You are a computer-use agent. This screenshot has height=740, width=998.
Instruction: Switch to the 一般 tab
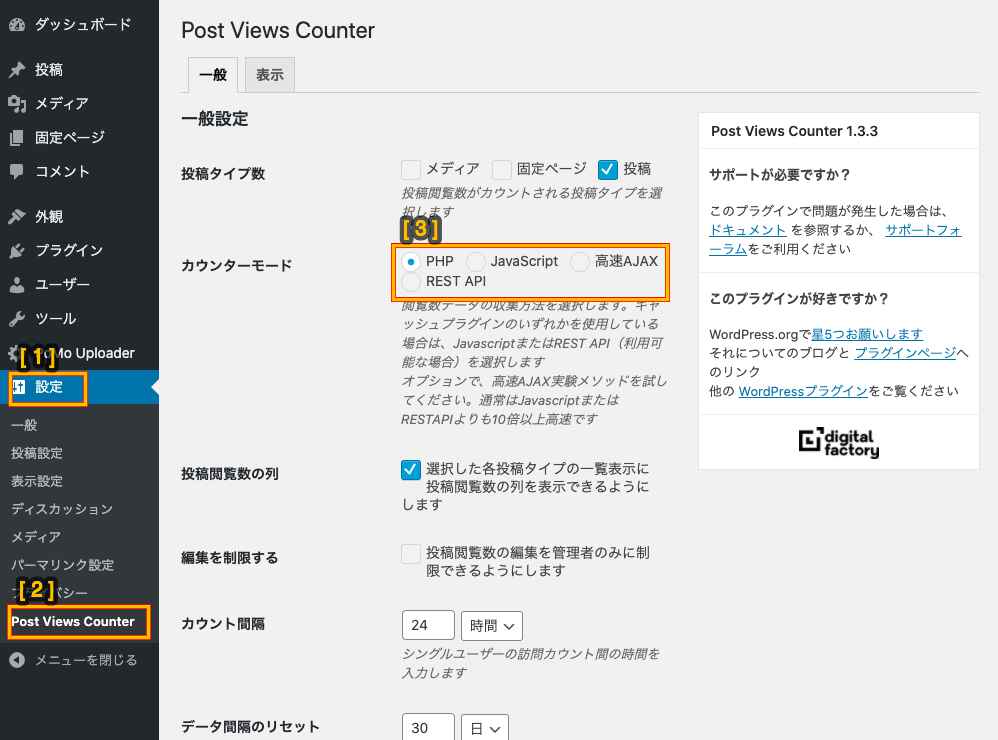coord(213,75)
